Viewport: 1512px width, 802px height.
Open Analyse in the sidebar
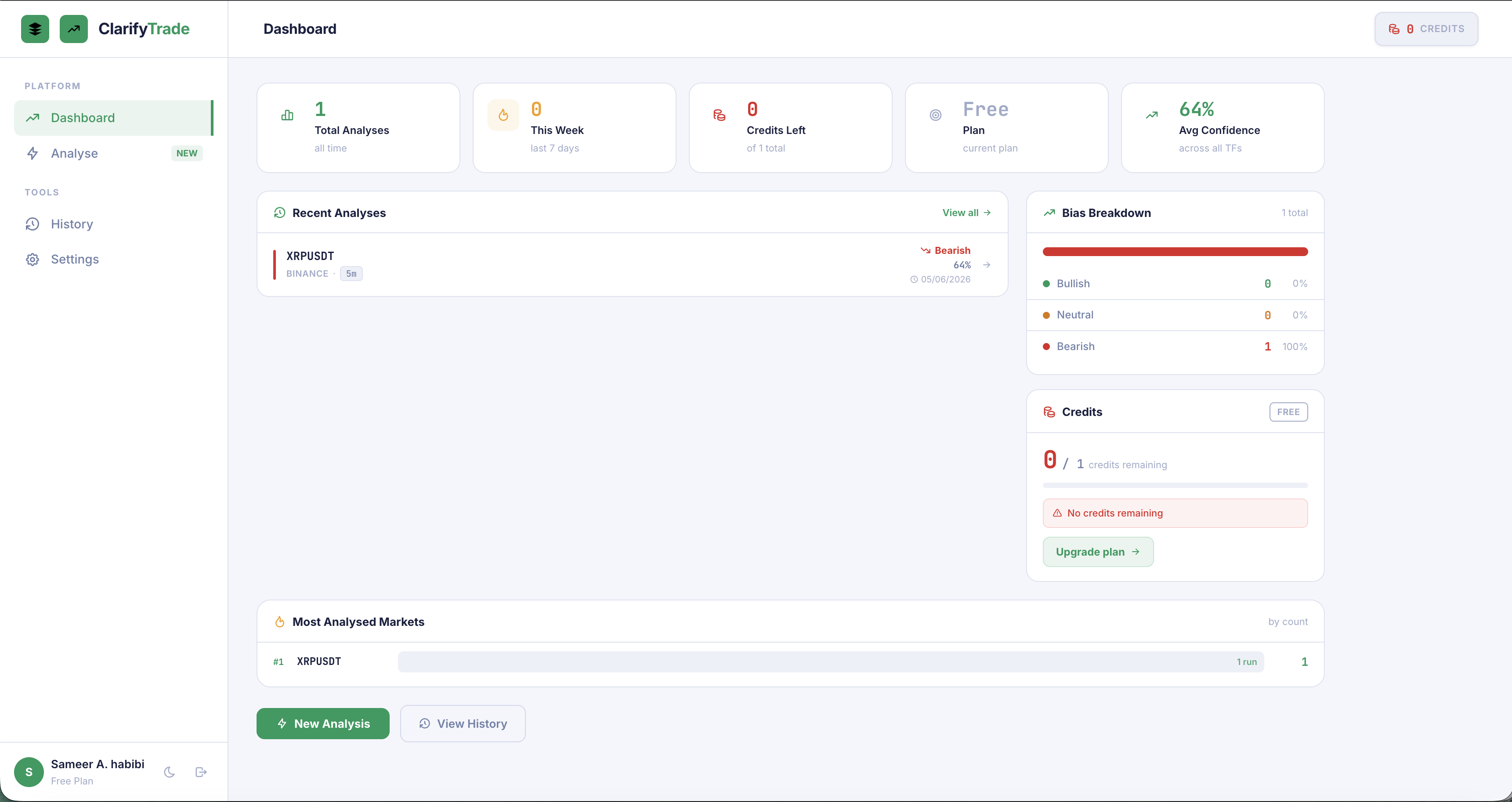click(x=113, y=153)
